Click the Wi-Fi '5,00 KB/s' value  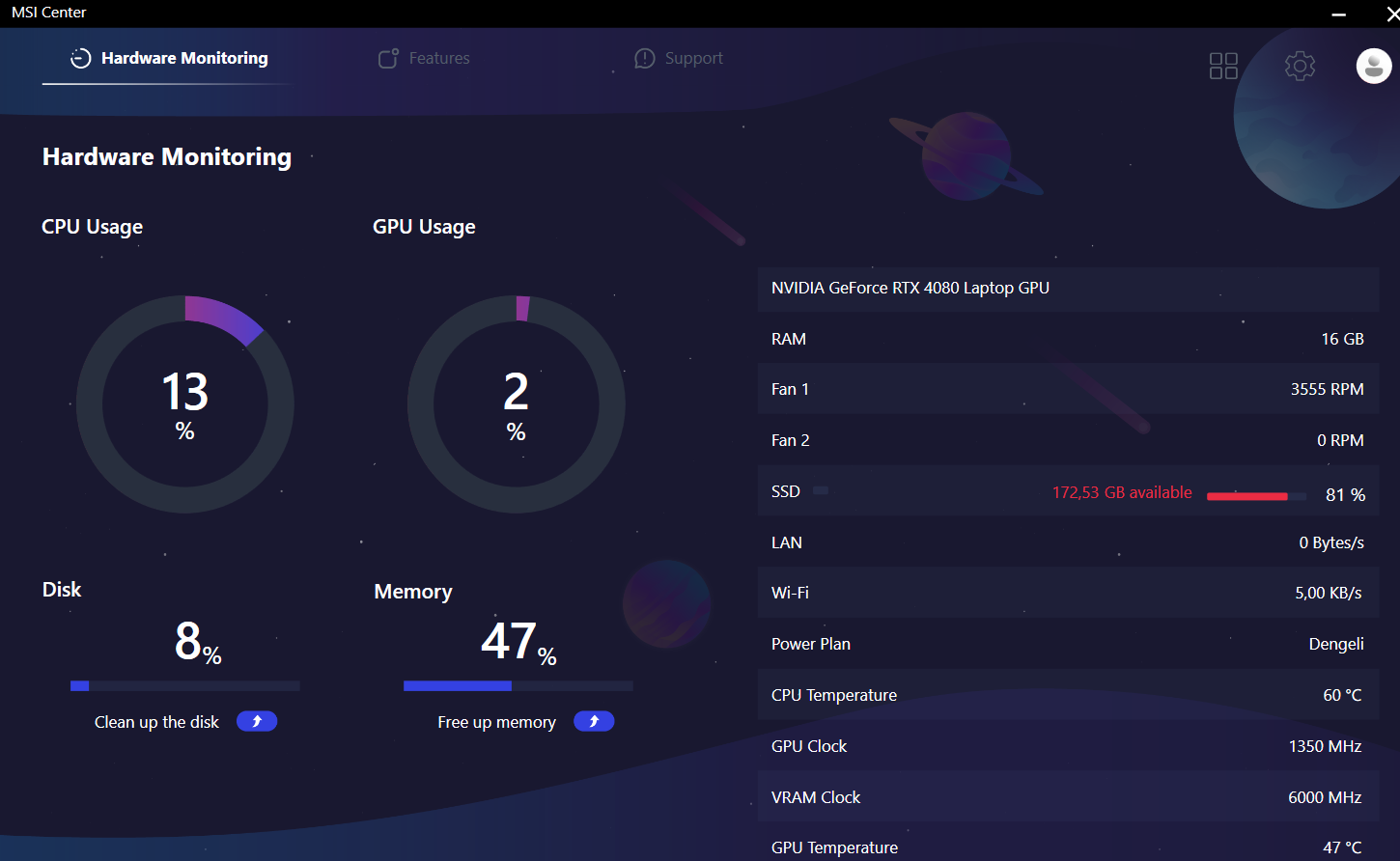coord(1329,593)
